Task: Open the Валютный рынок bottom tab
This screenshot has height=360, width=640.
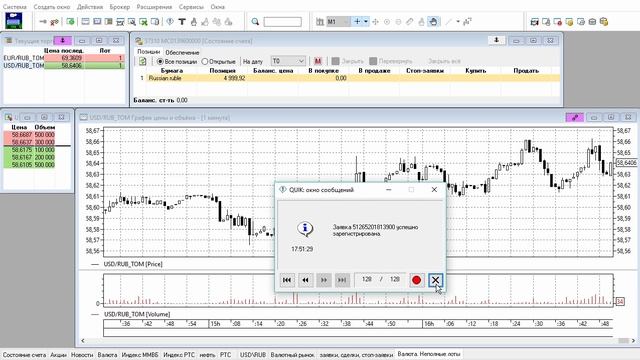Action: tap(292, 355)
